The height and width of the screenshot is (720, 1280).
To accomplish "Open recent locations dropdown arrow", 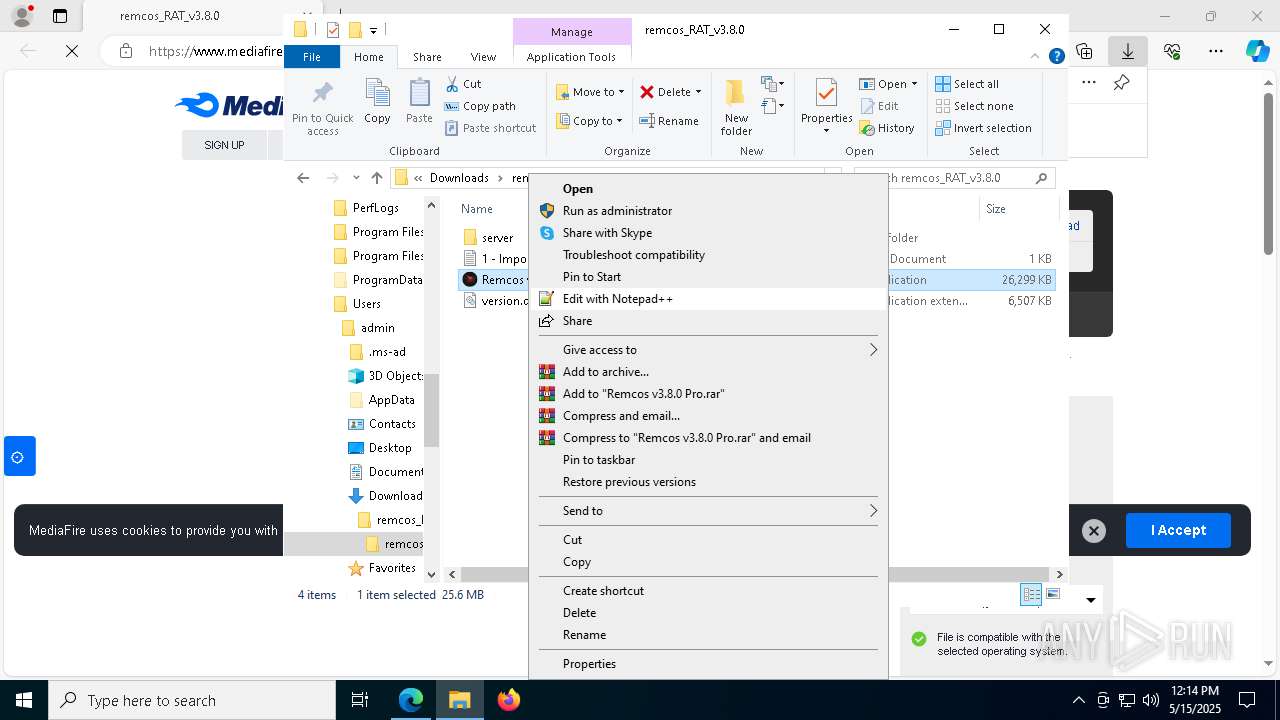I will pyautogui.click(x=356, y=178).
